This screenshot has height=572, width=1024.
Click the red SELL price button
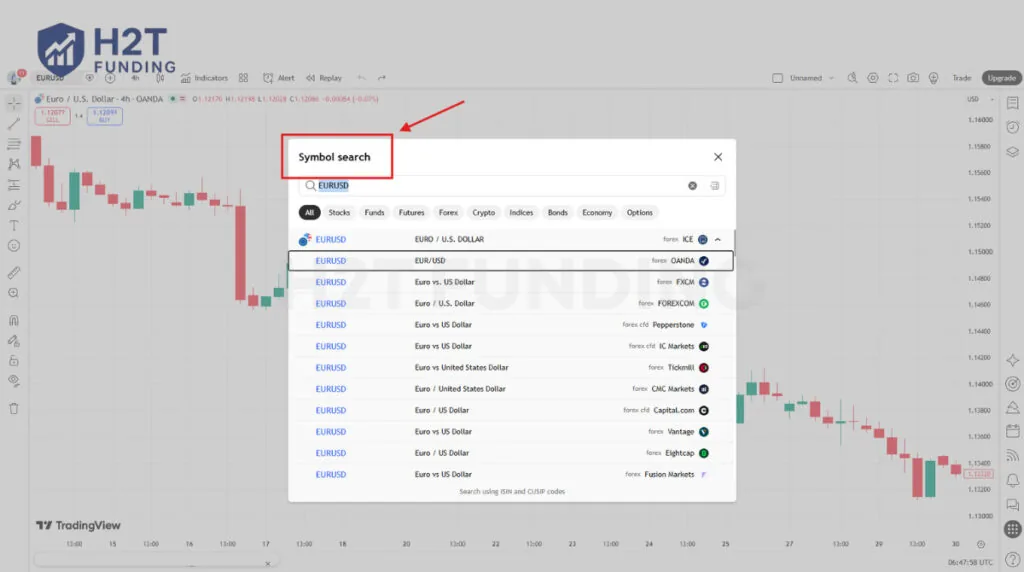coord(52,116)
